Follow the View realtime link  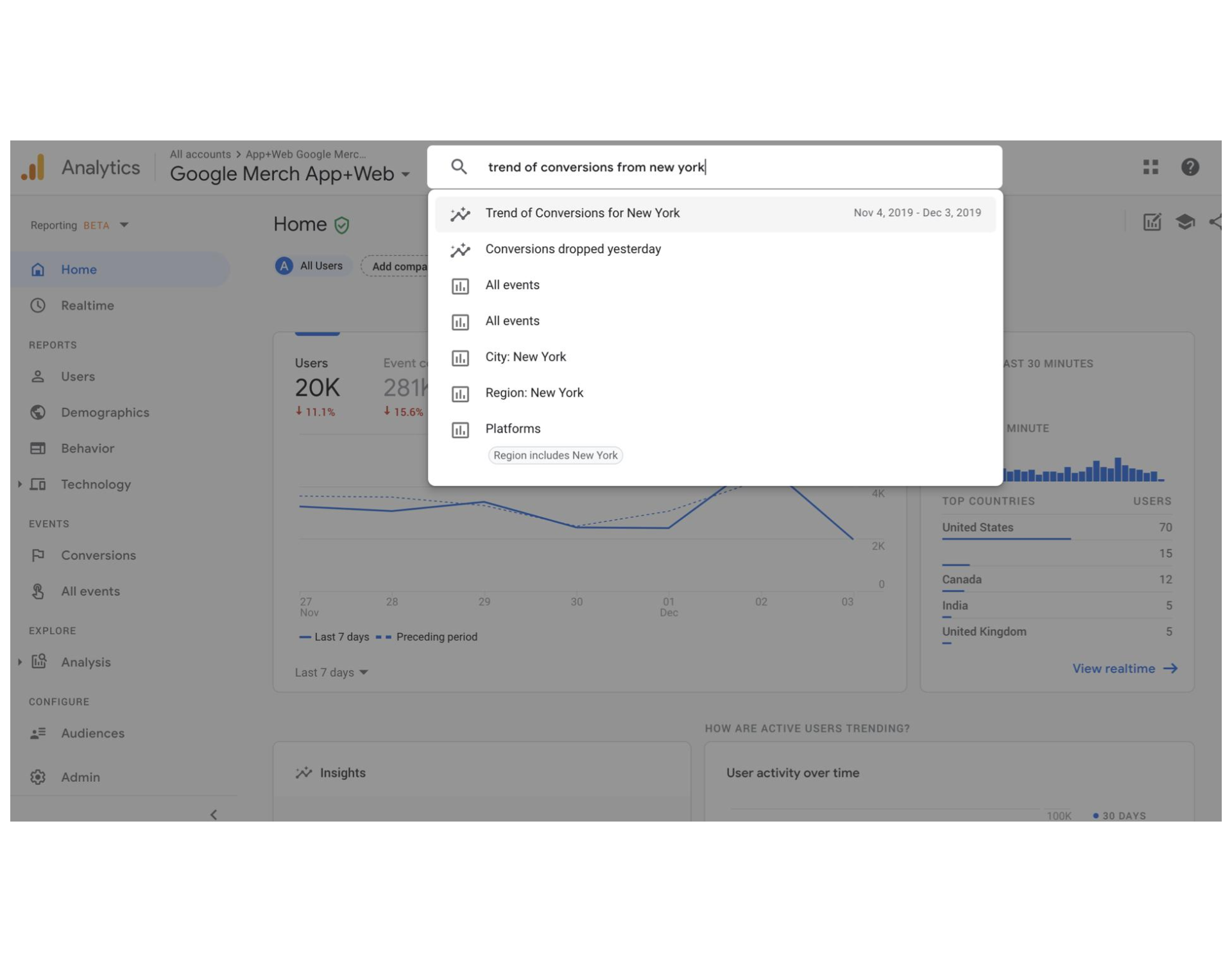coord(1124,668)
